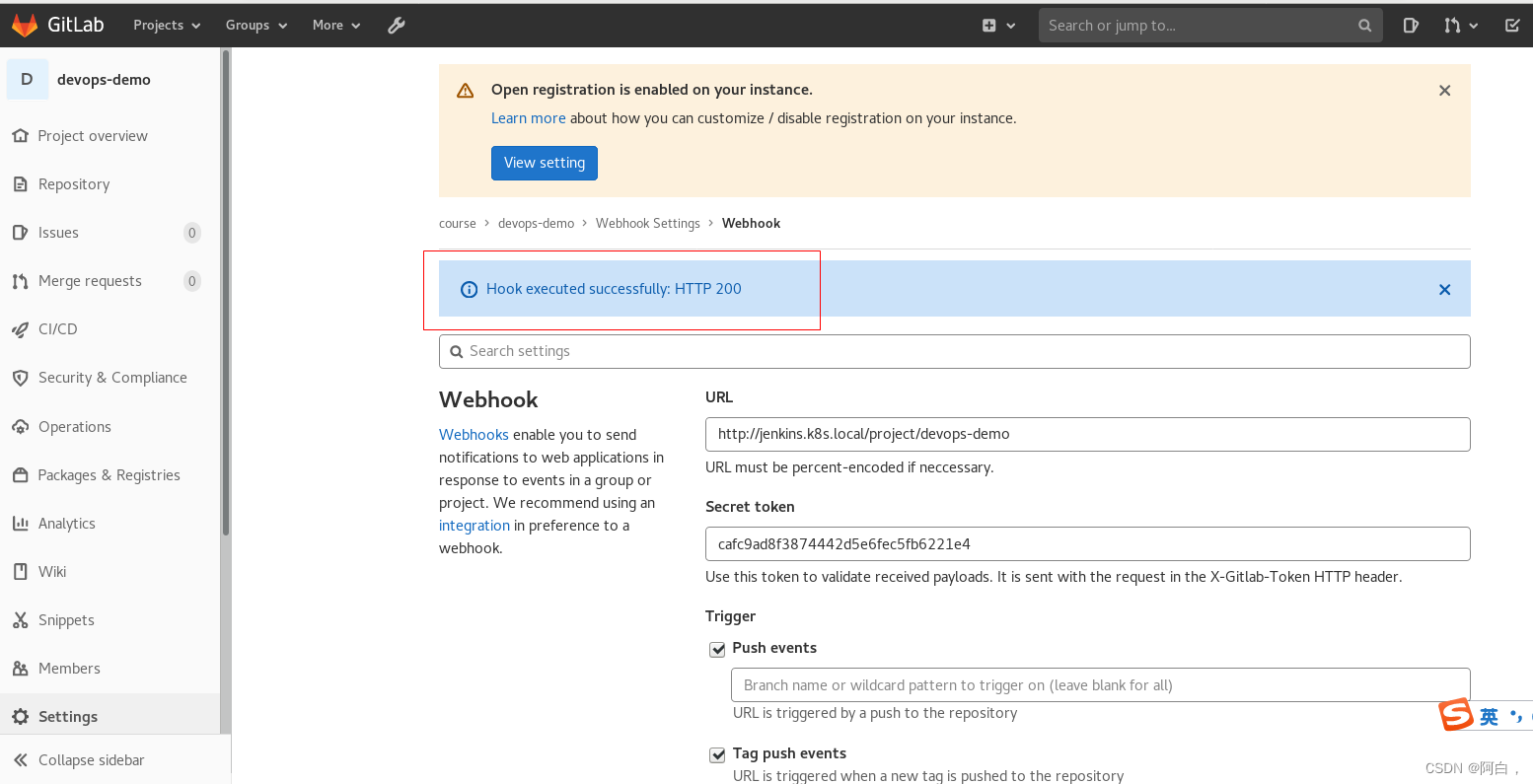Go to course breadcrumb
1533x784 pixels.
[458, 224]
